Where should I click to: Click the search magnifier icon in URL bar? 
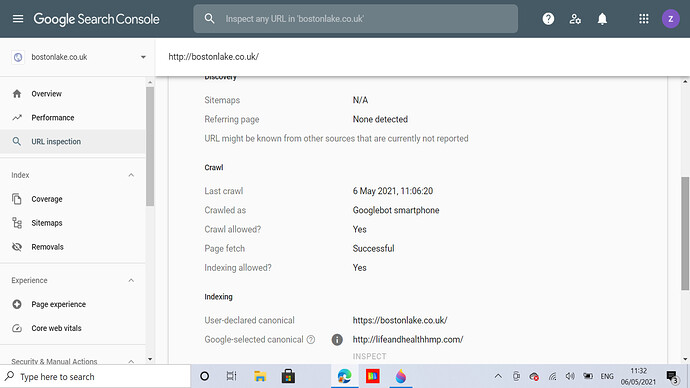(209, 18)
